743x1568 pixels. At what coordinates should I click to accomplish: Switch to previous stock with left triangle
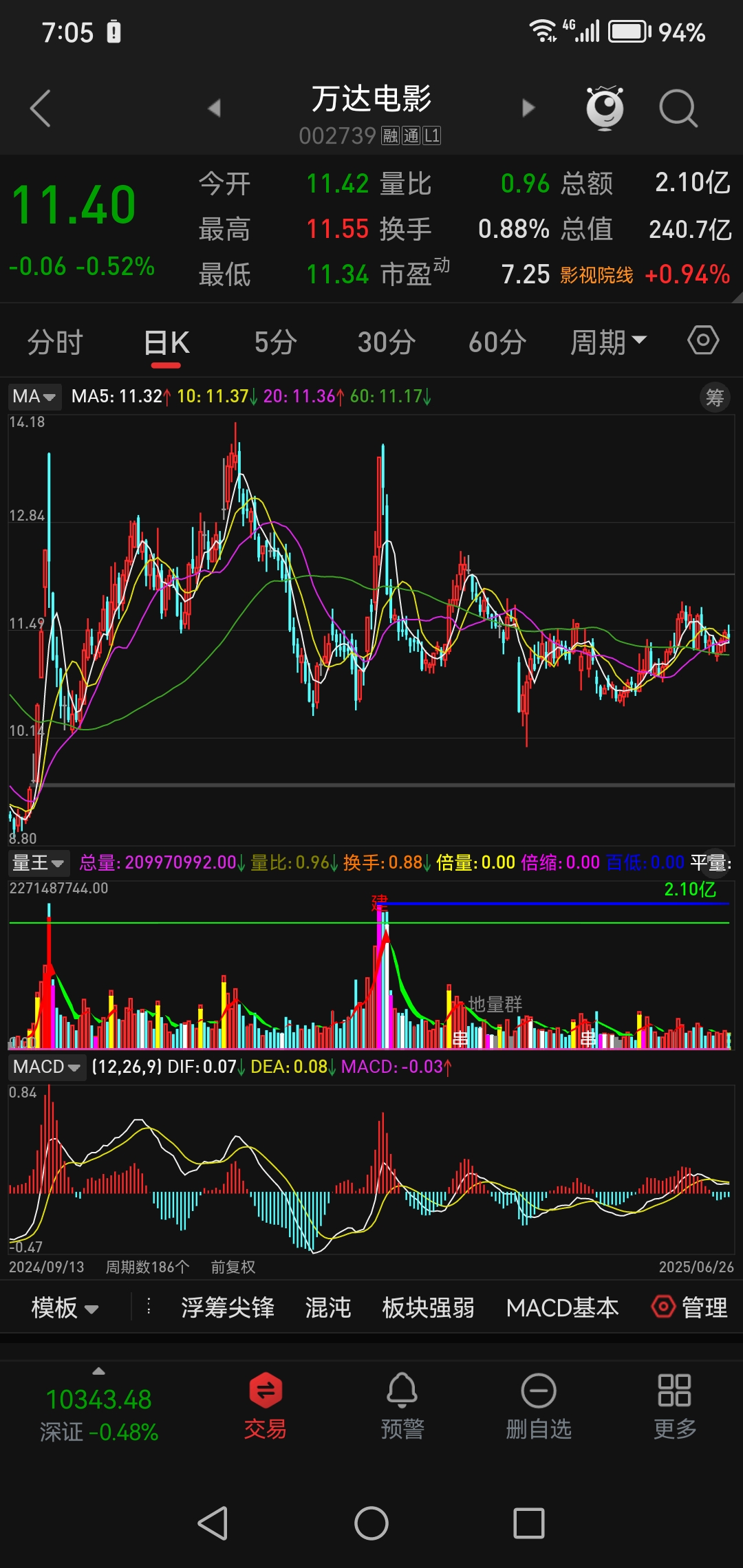tap(214, 108)
